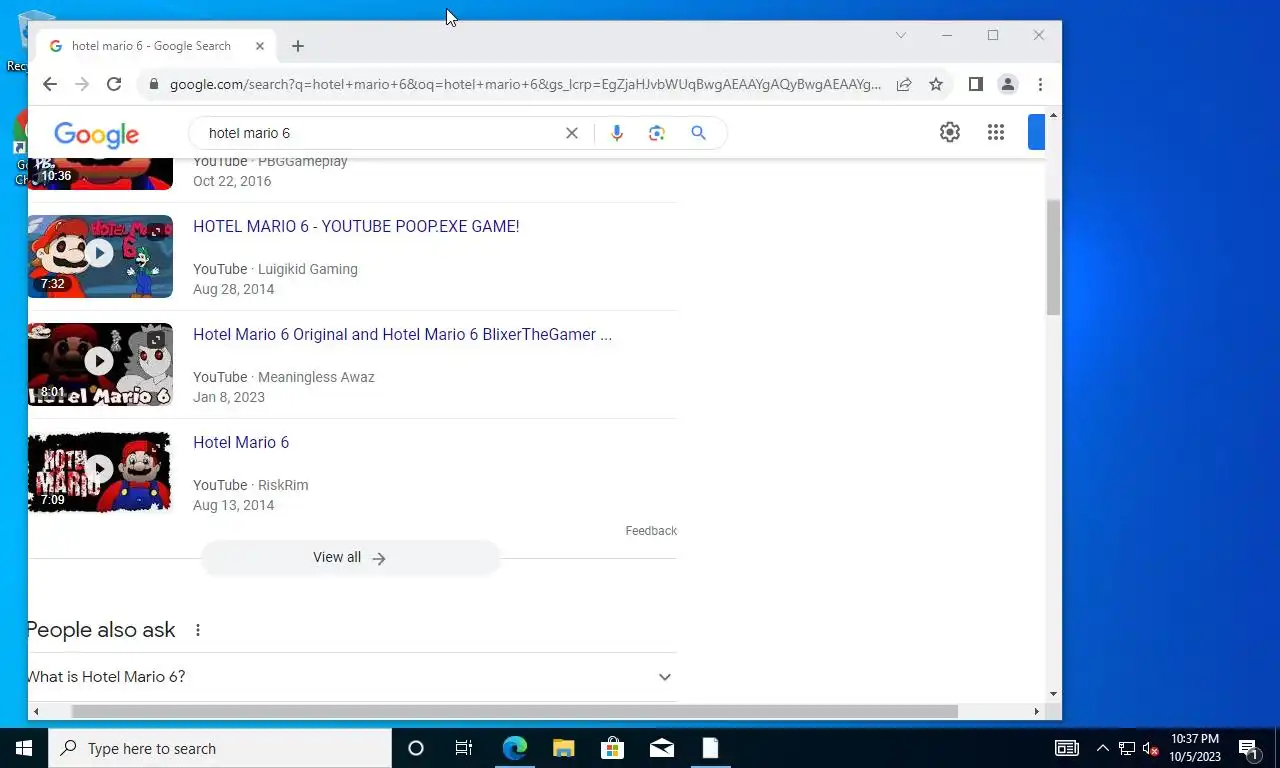Open Hotel Mario 6 Original and BlixerTheGamer link

(x=402, y=335)
